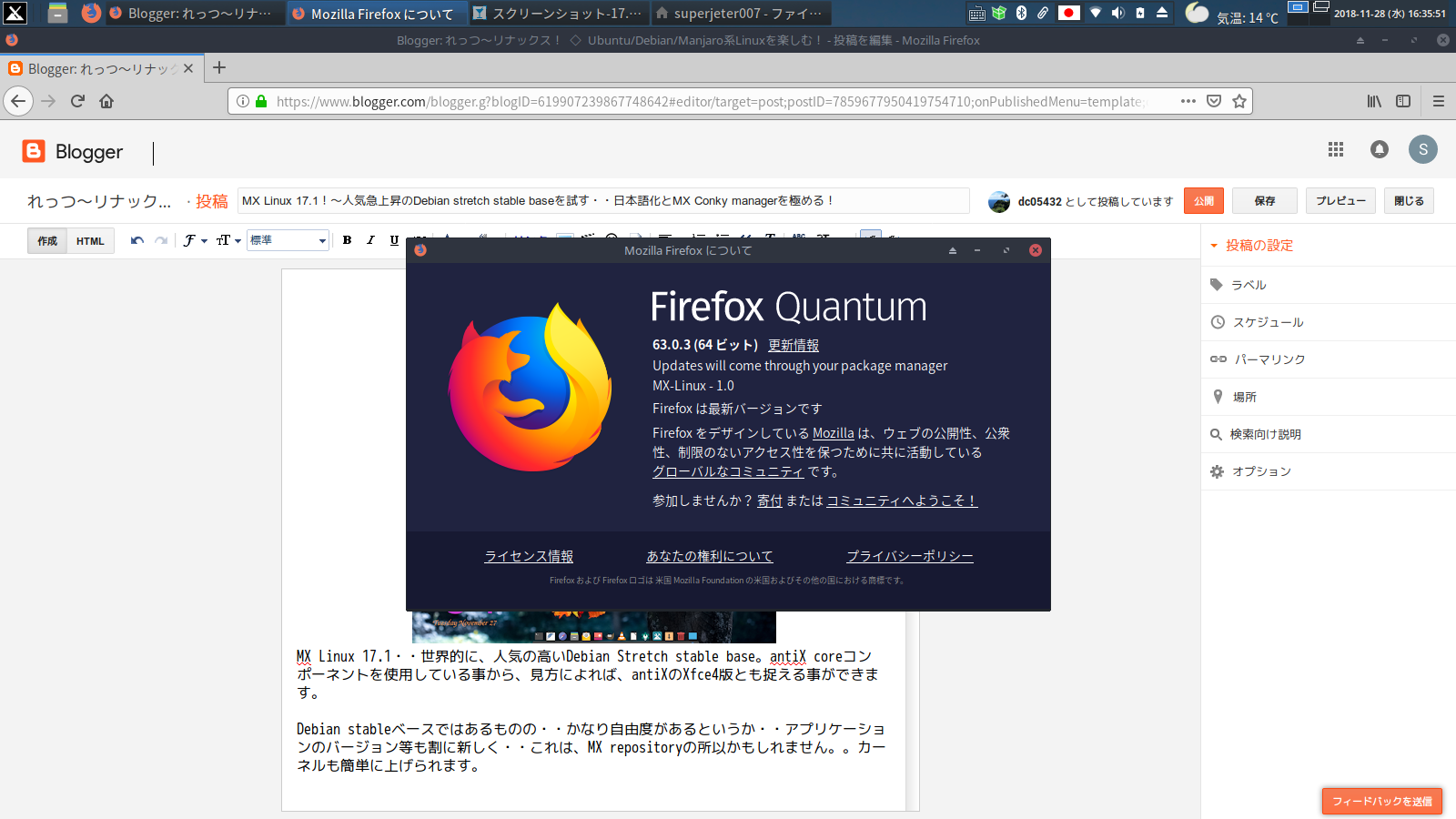Viewport: 1456px width, 819px height.
Task: Collapse the 投稿の設定 post settings section
Action: 1251,245
